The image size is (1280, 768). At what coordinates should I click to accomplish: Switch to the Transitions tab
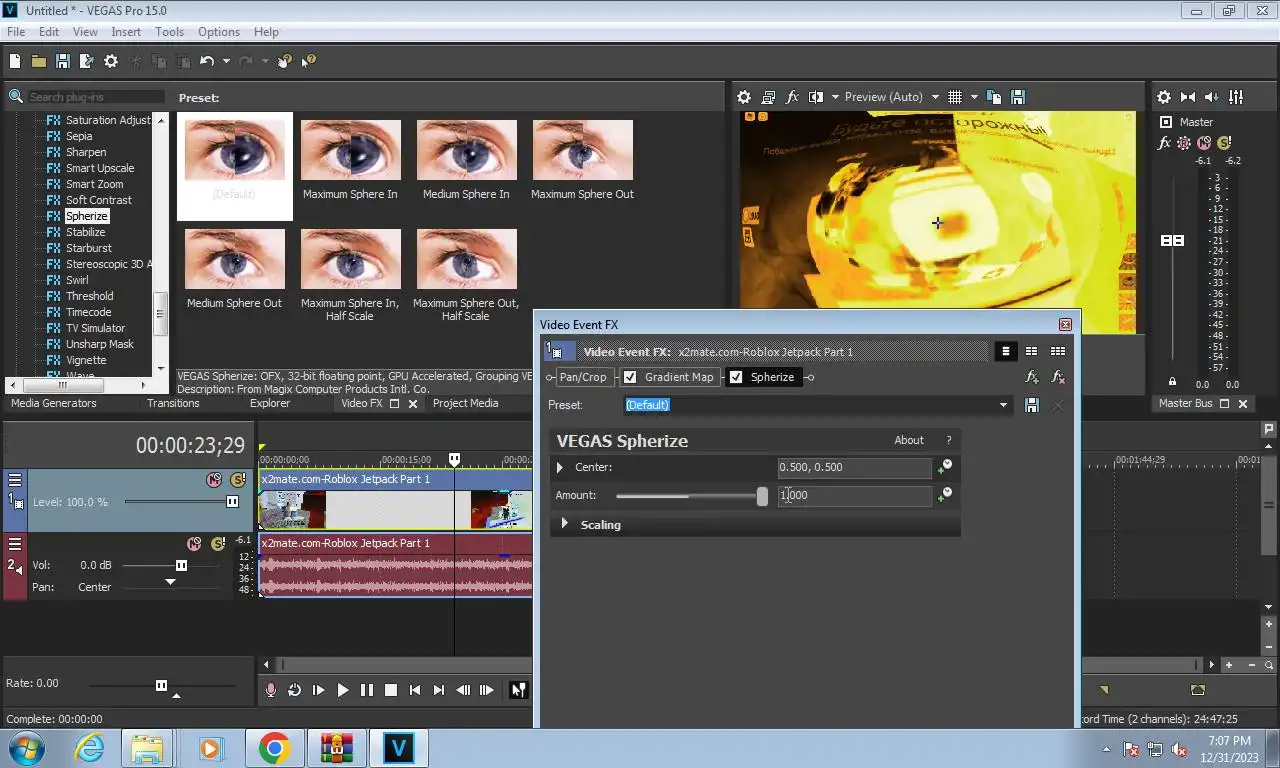point(173,403)
